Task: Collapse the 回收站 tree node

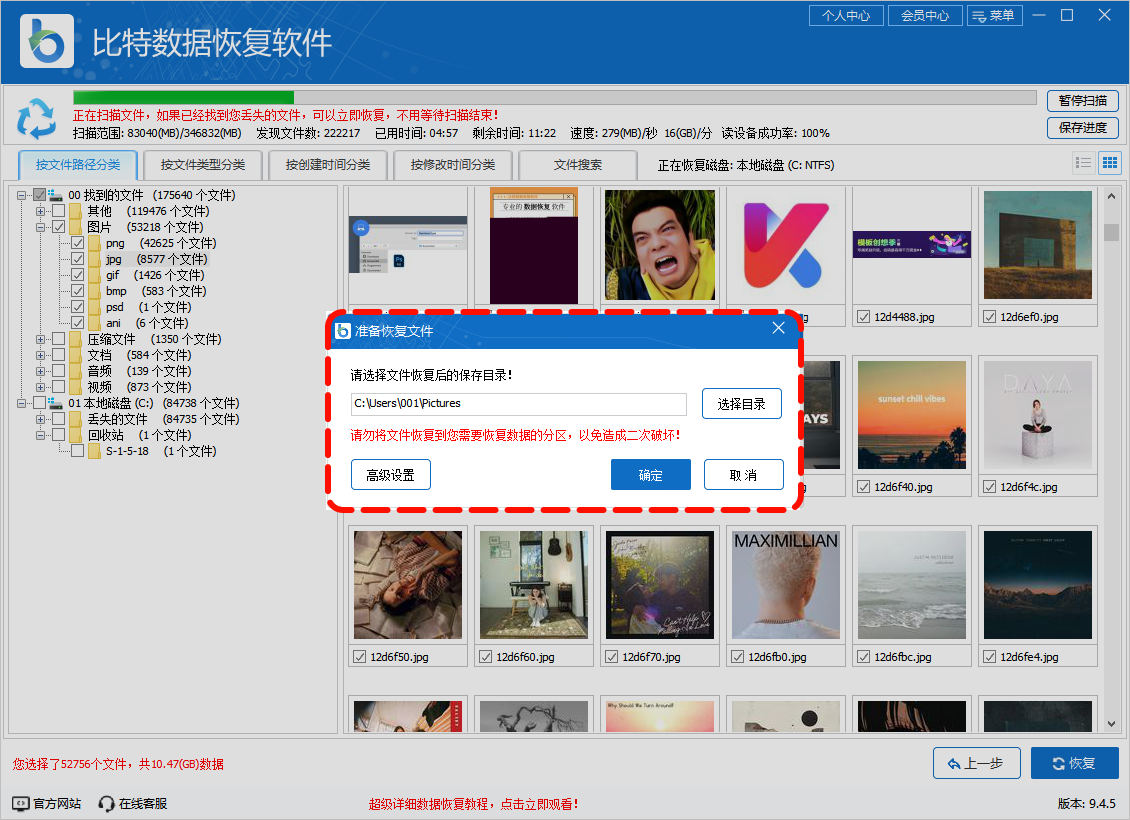Action: pyautogui.click(x=40, y=435)
